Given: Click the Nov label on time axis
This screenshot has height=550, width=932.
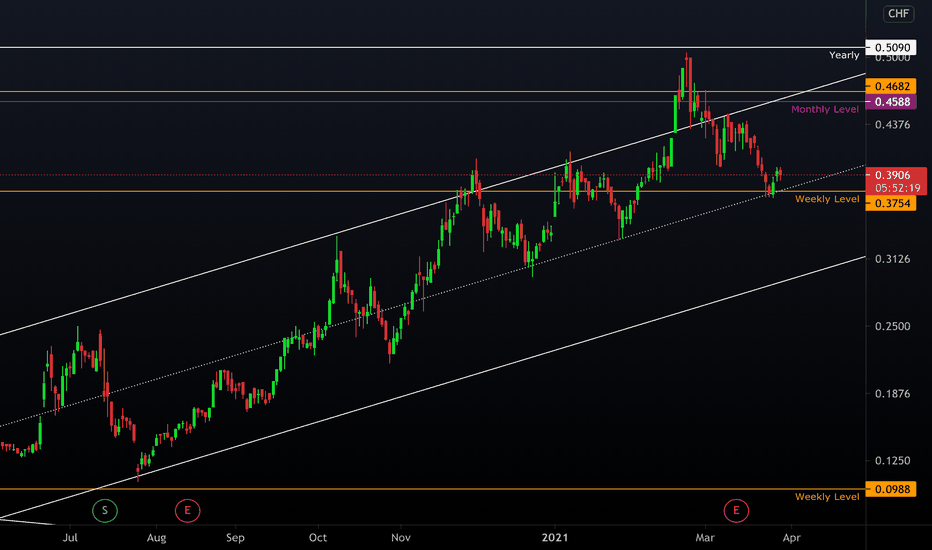Looking at the screenshot, I should pyautogui.click(x=401, y=538).
